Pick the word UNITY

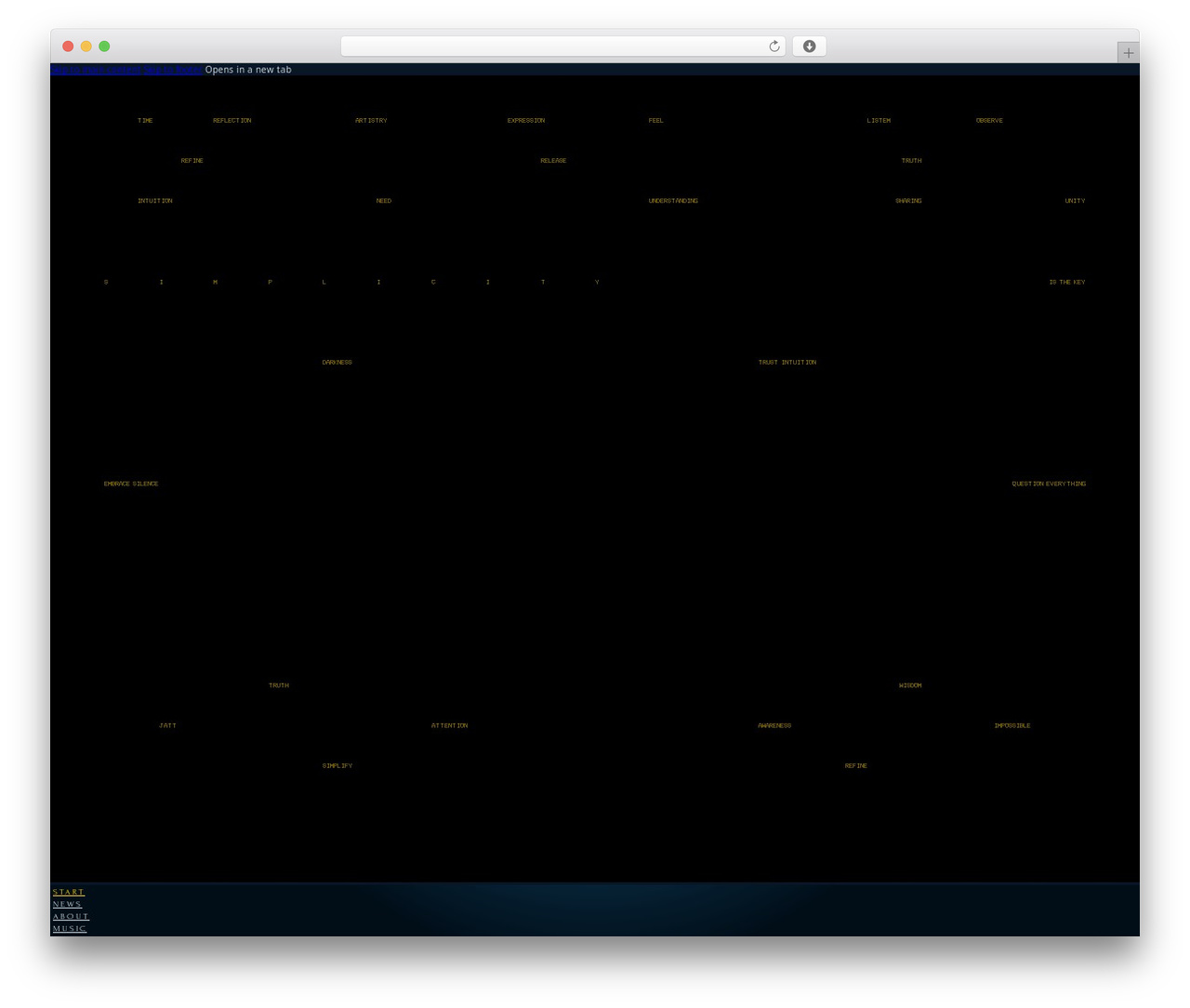tap(1075, 201)
